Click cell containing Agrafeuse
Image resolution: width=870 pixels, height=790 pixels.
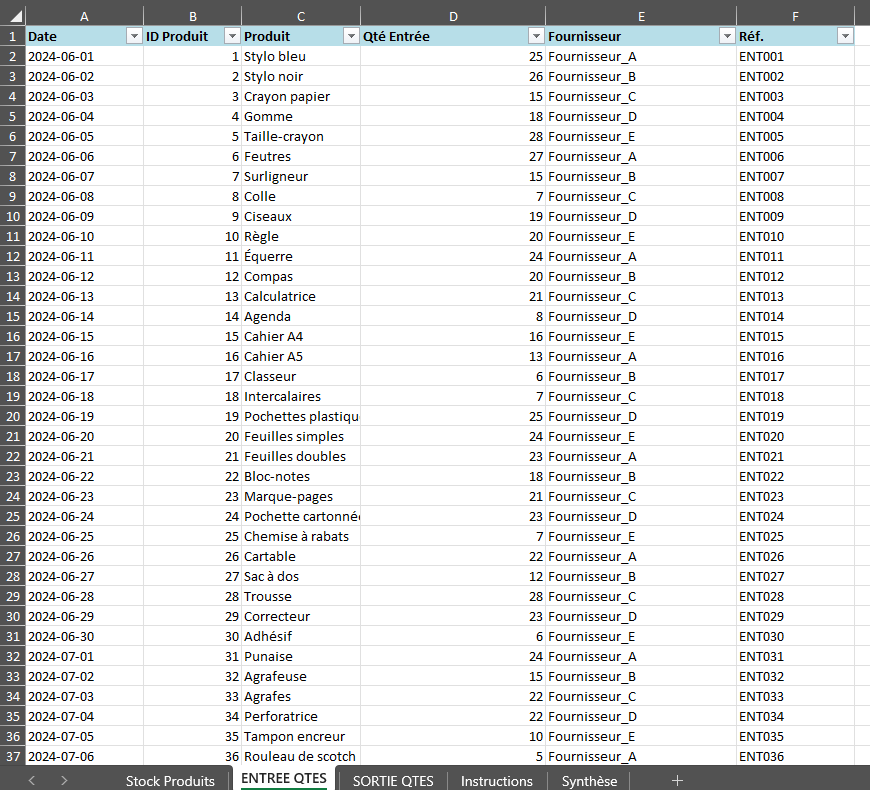301,676
